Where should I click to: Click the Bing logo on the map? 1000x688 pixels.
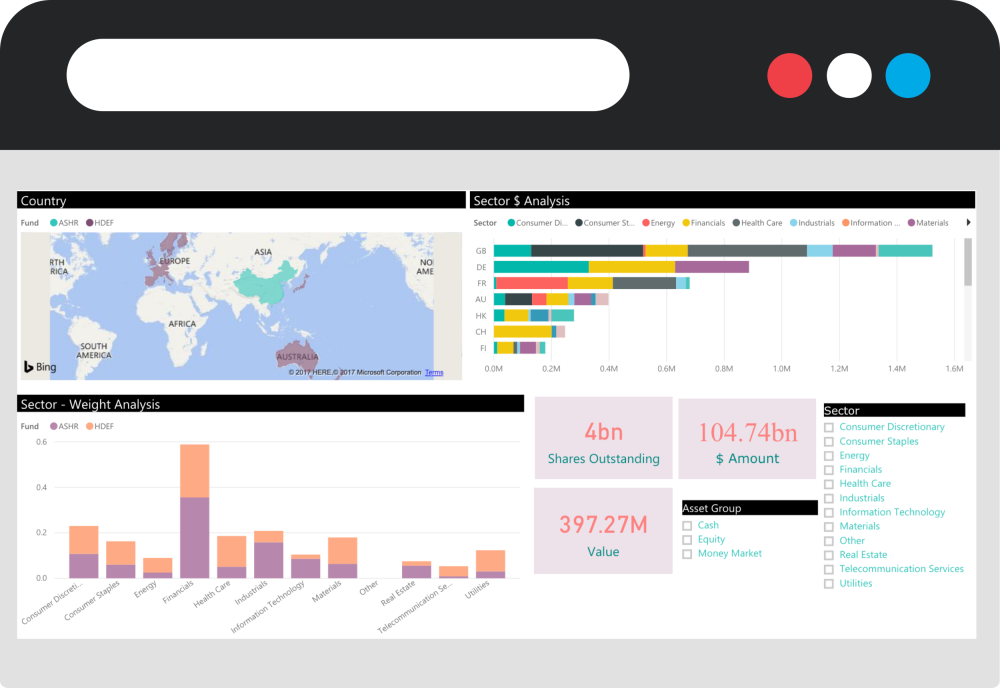click(40, 367)
